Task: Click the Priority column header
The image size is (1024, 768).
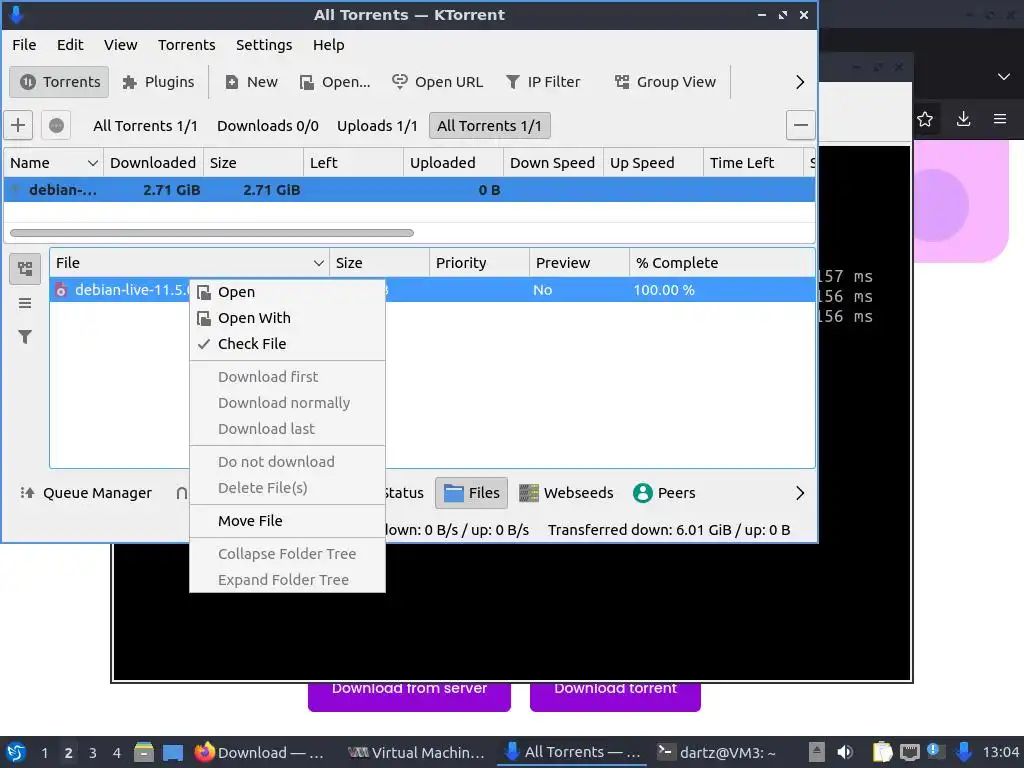Action: click(479, 263)
